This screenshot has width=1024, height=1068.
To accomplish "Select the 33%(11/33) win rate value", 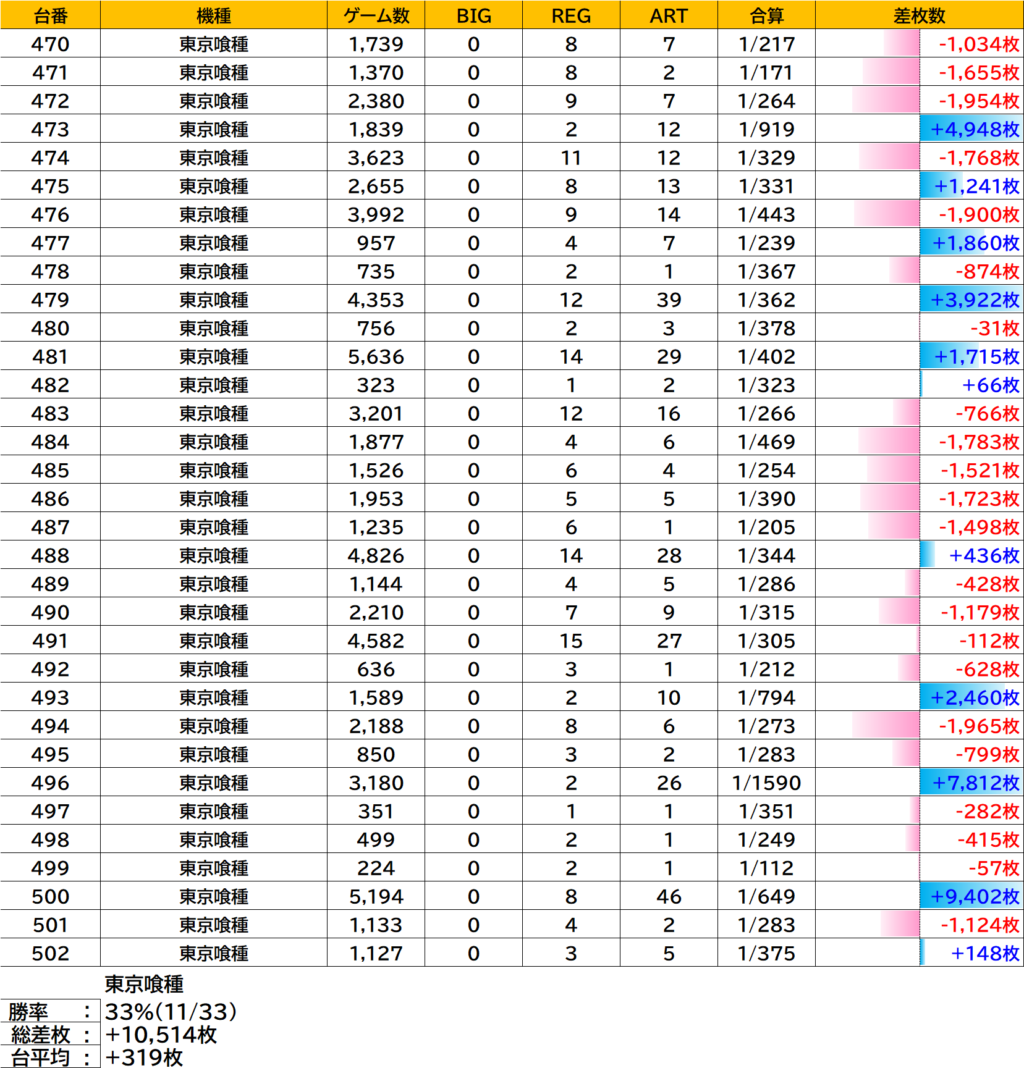I will [171, 1011].
